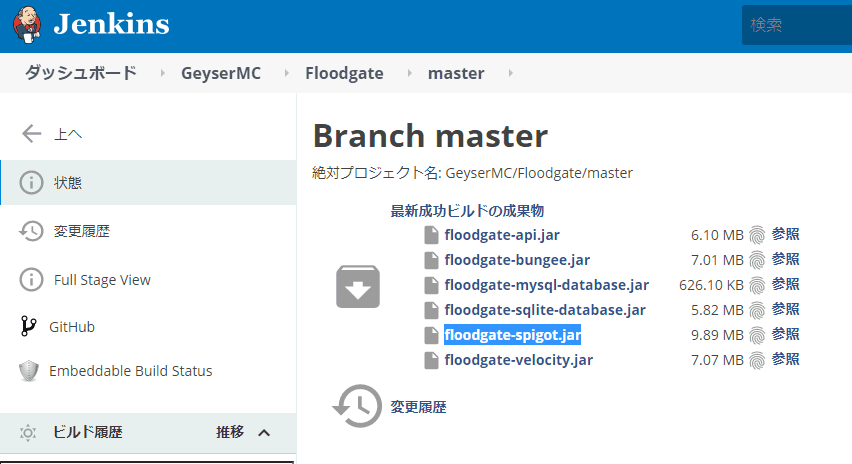
Task: Click fingerprint icon for floodgate-bungee.jar
Action: click(x=757, y=260)
